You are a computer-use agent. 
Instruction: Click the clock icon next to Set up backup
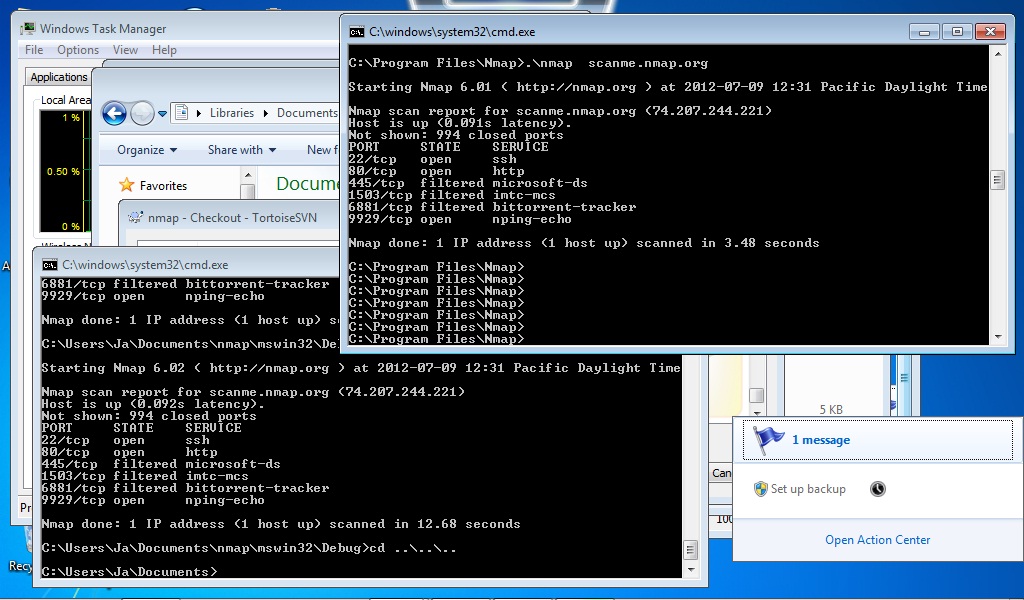[878, 488]
